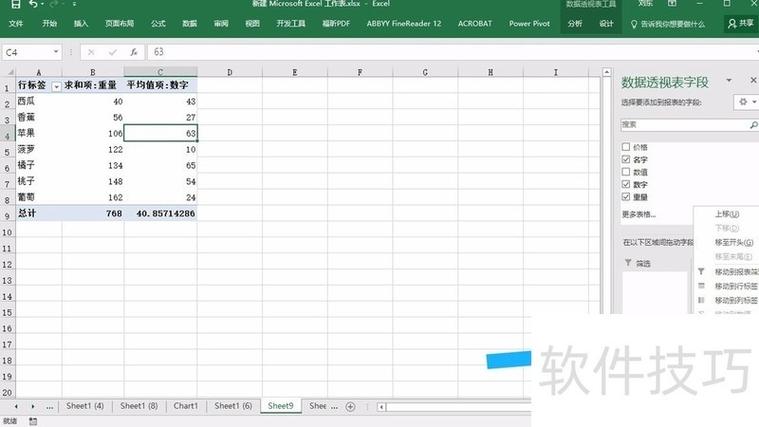Open the 公式 ribbon tab
This screenshot has height=427, width=759.
[158, 23]
